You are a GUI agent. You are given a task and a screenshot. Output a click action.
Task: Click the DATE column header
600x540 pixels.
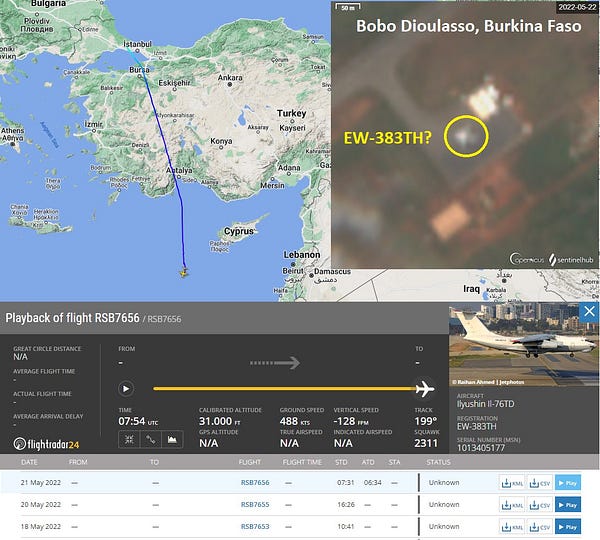[29, 462]
